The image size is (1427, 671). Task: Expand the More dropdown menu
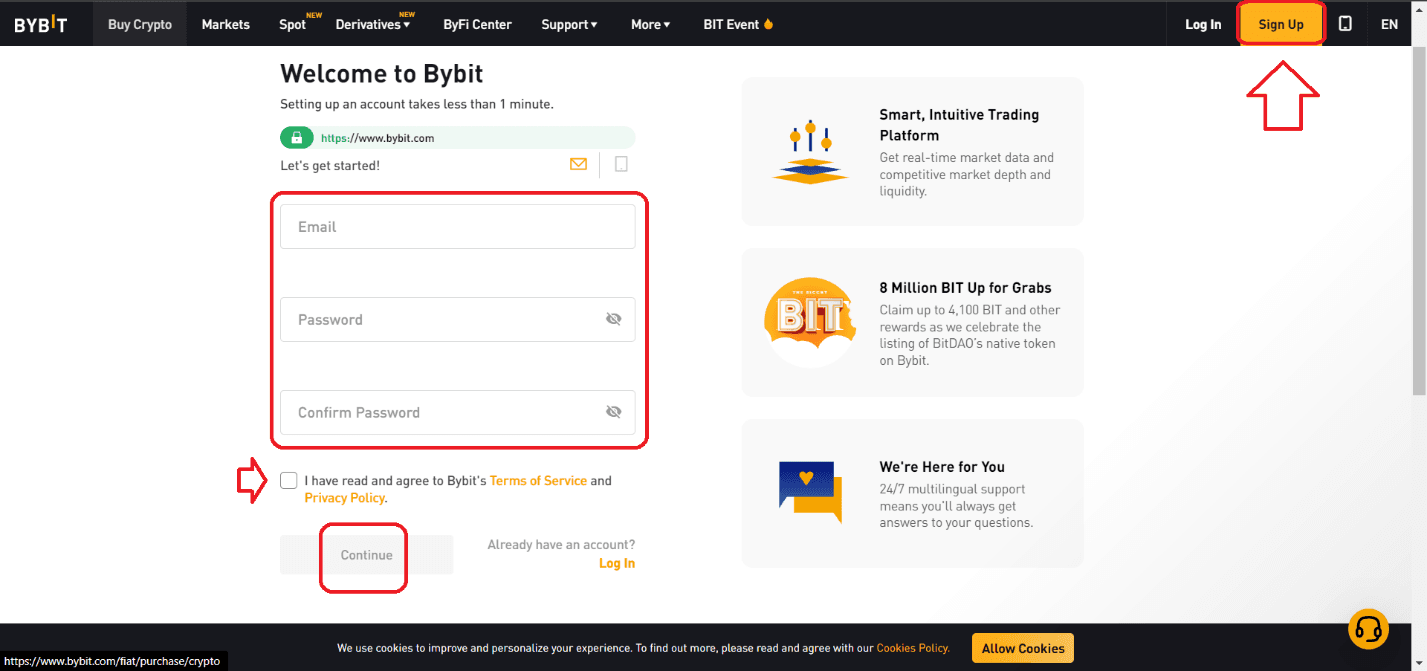(651, 24)
